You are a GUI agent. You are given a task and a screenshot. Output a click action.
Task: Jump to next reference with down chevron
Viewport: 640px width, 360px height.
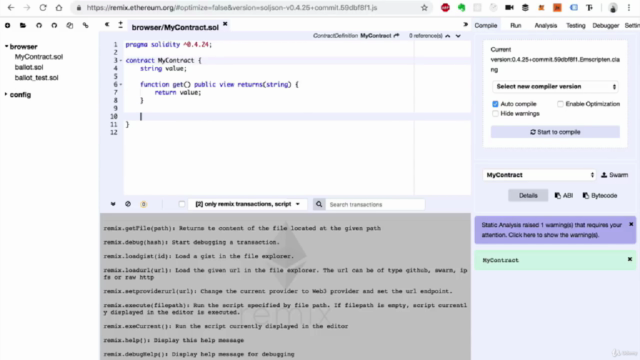pyautogui.click(x=458, y=36)
